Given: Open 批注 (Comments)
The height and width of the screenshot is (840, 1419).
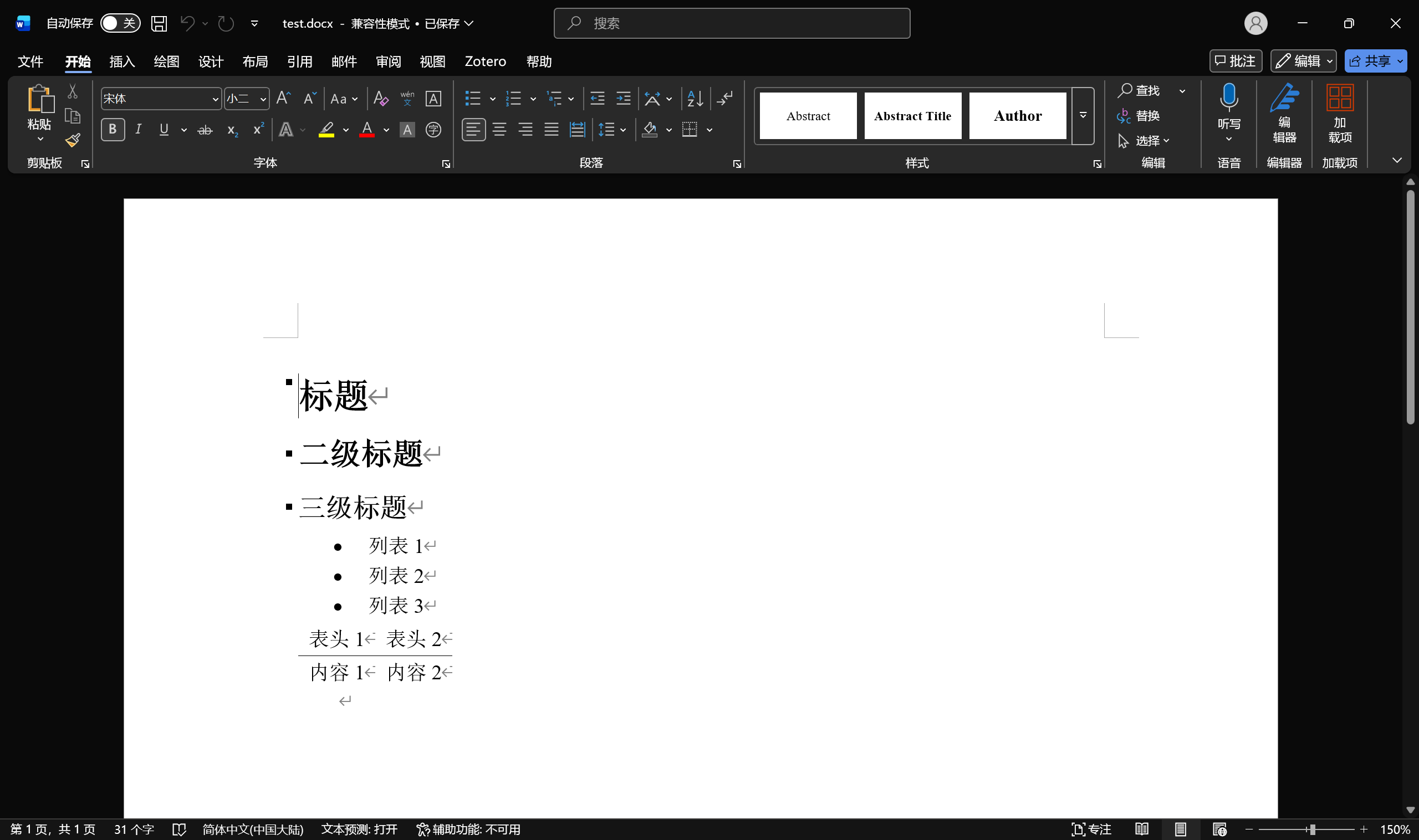Looking at the screenshot, I should [1236, 60].
